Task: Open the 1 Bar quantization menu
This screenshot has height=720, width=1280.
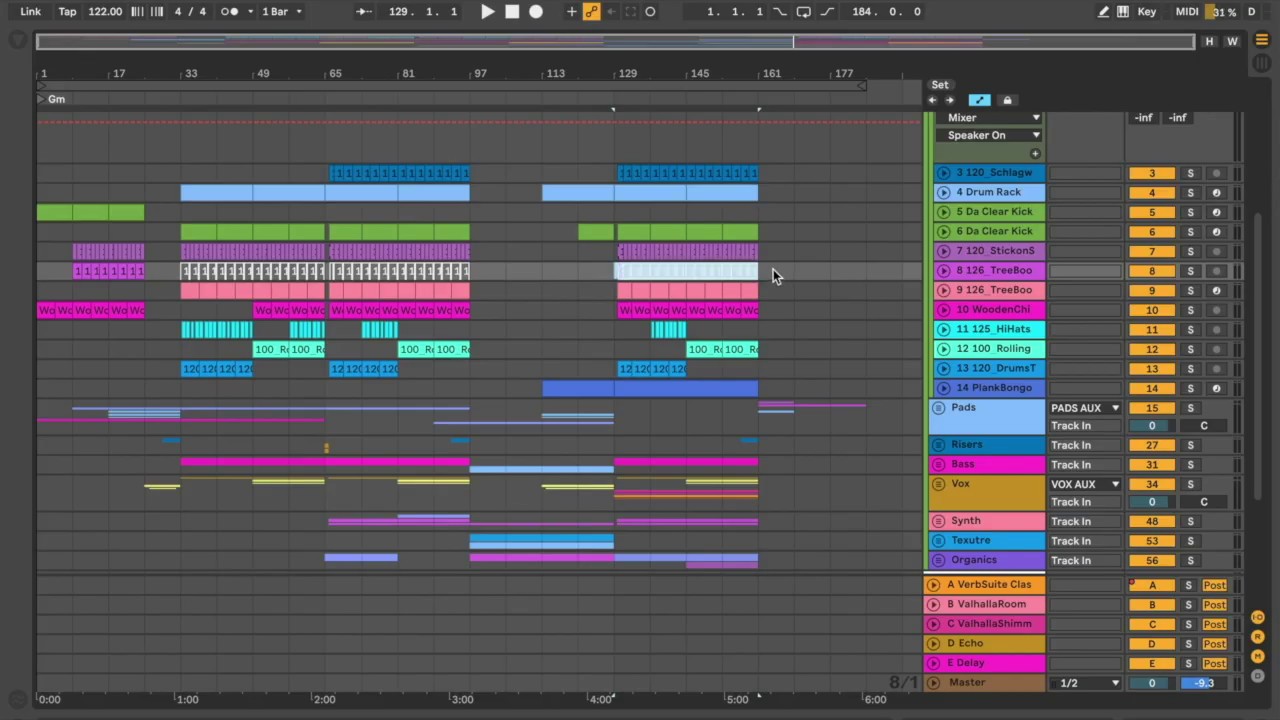Action: [x=282, y=12]
